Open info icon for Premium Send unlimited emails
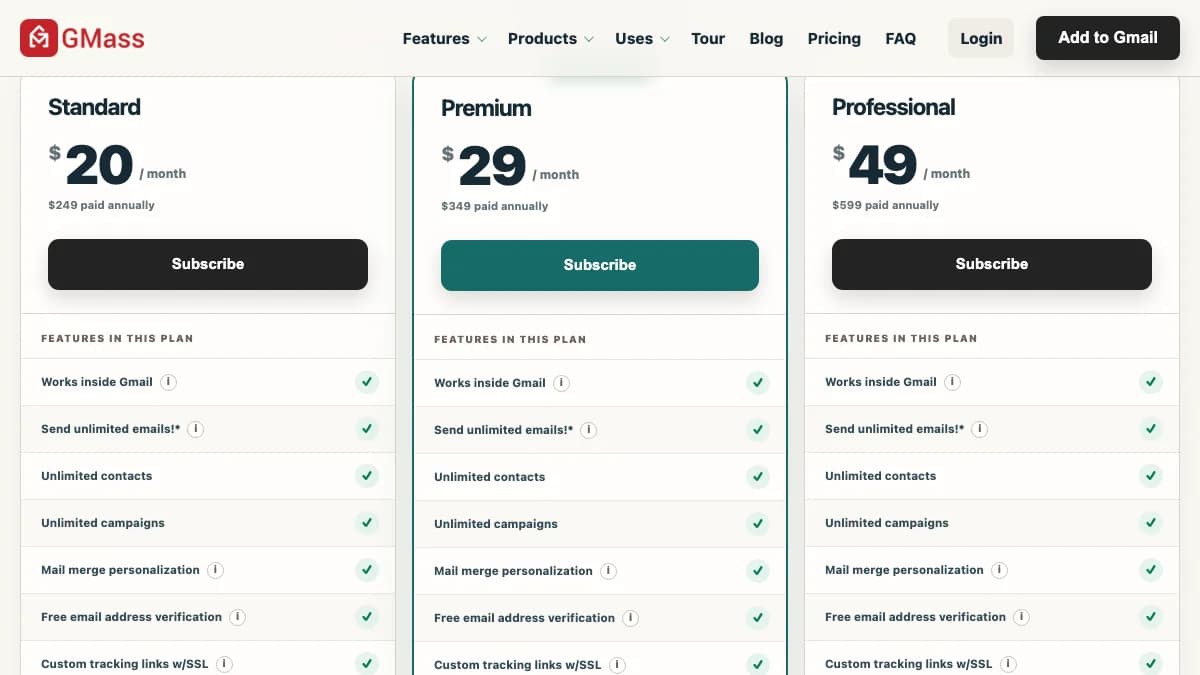1200x675 pixels. pos(589,430)
